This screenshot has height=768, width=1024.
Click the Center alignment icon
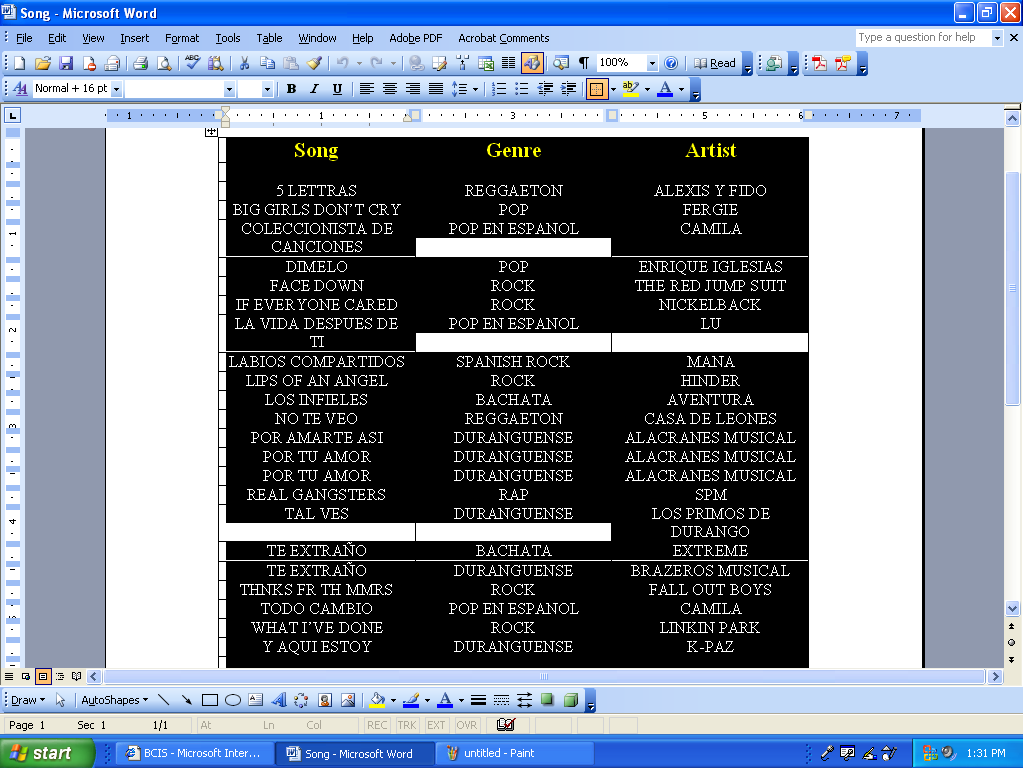390,89
